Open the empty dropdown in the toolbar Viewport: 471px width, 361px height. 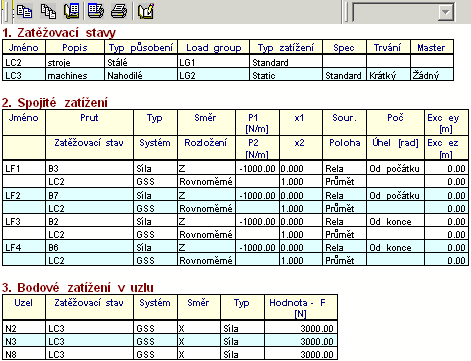click(x=446, y=13)
